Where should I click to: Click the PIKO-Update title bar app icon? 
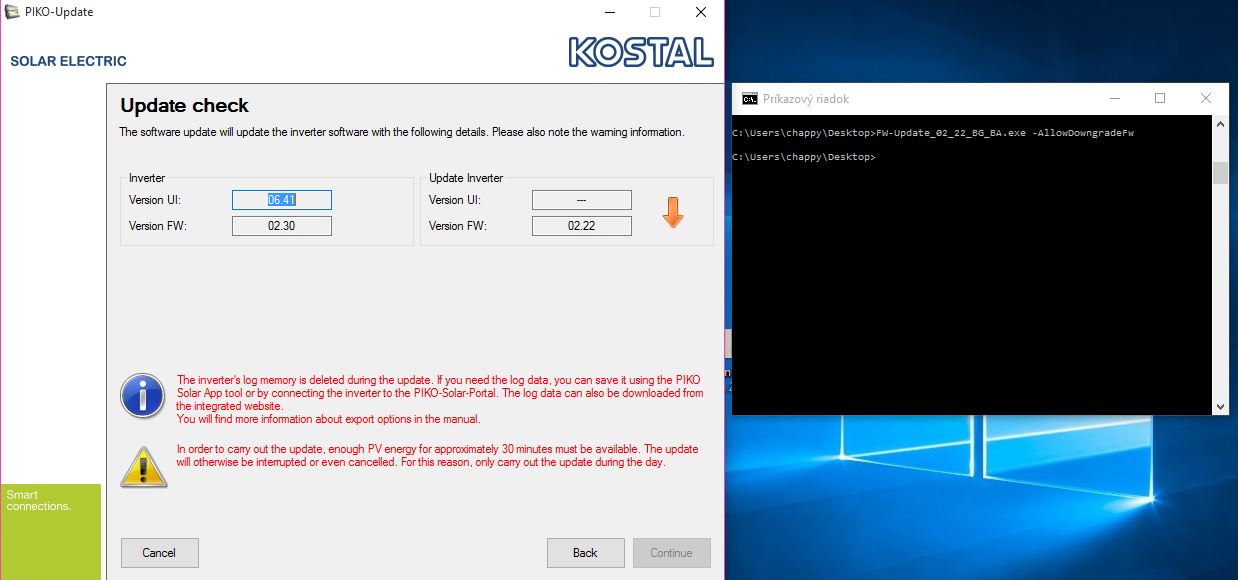pyautogui.click(x=12, y=12)
